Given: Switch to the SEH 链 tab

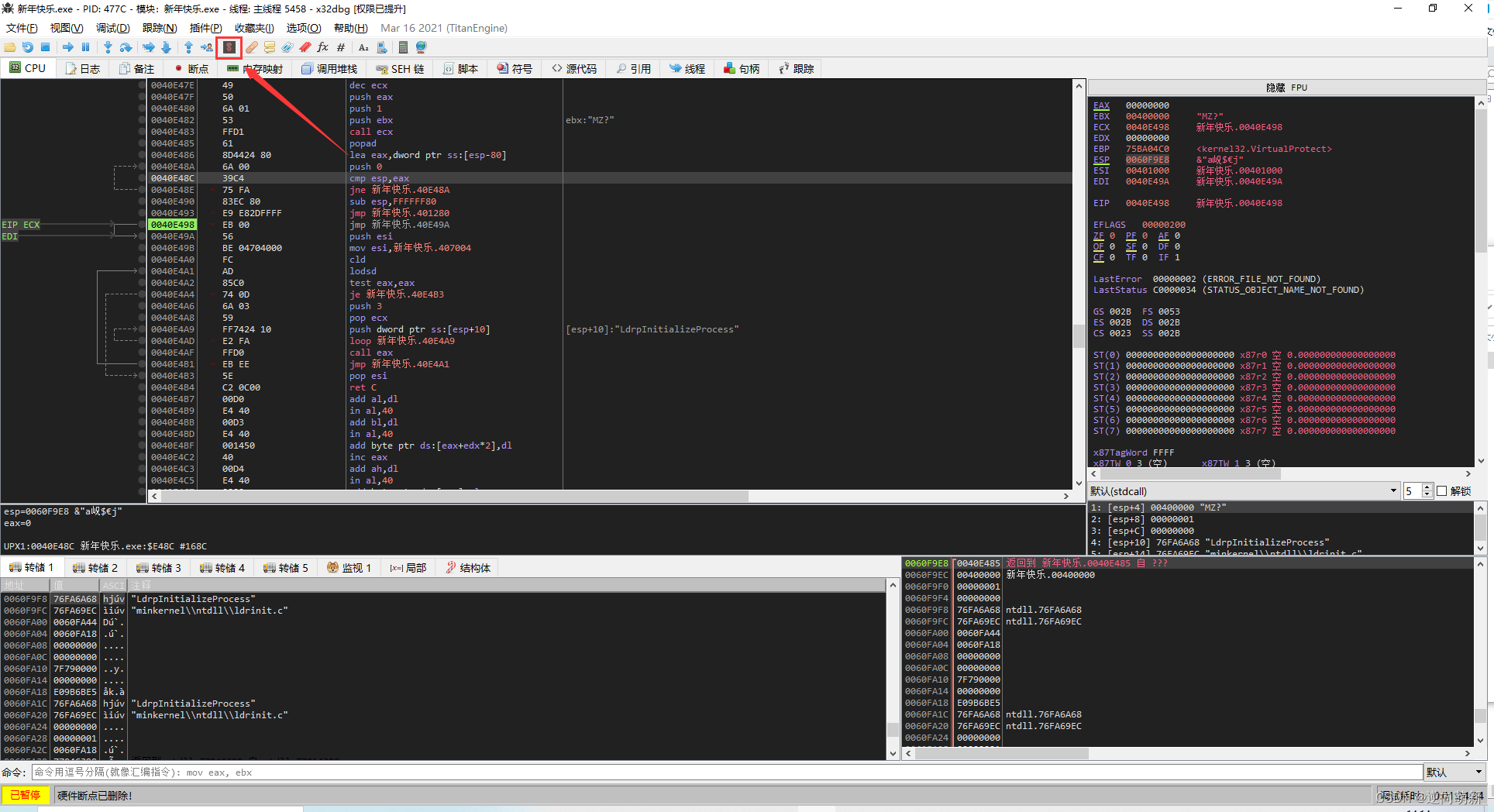Looking at the screenshot, I should point(400,69).
